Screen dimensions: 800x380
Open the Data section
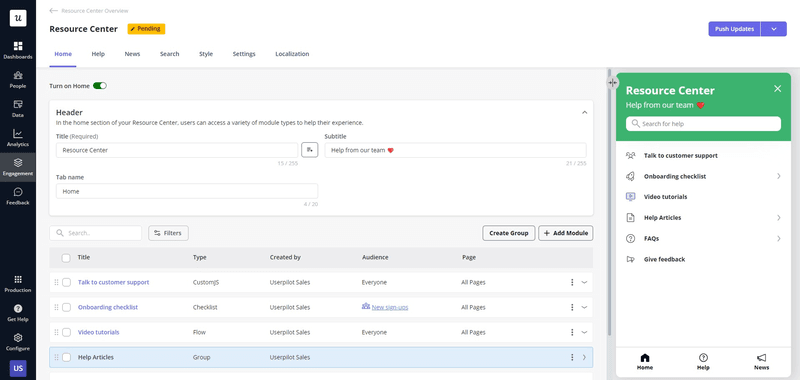point(18,109)
